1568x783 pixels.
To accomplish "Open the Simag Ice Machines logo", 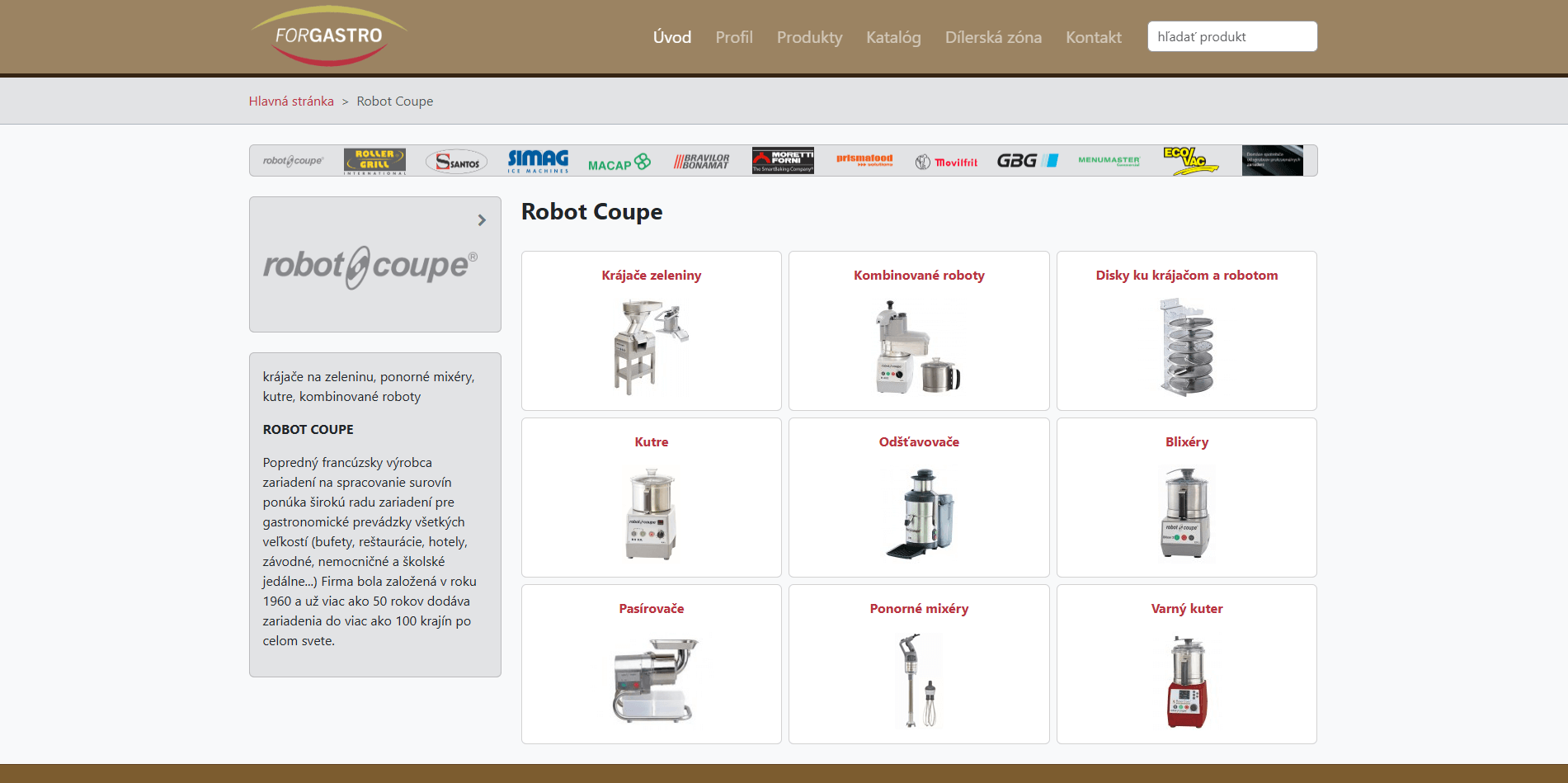I will pos(538,161).
